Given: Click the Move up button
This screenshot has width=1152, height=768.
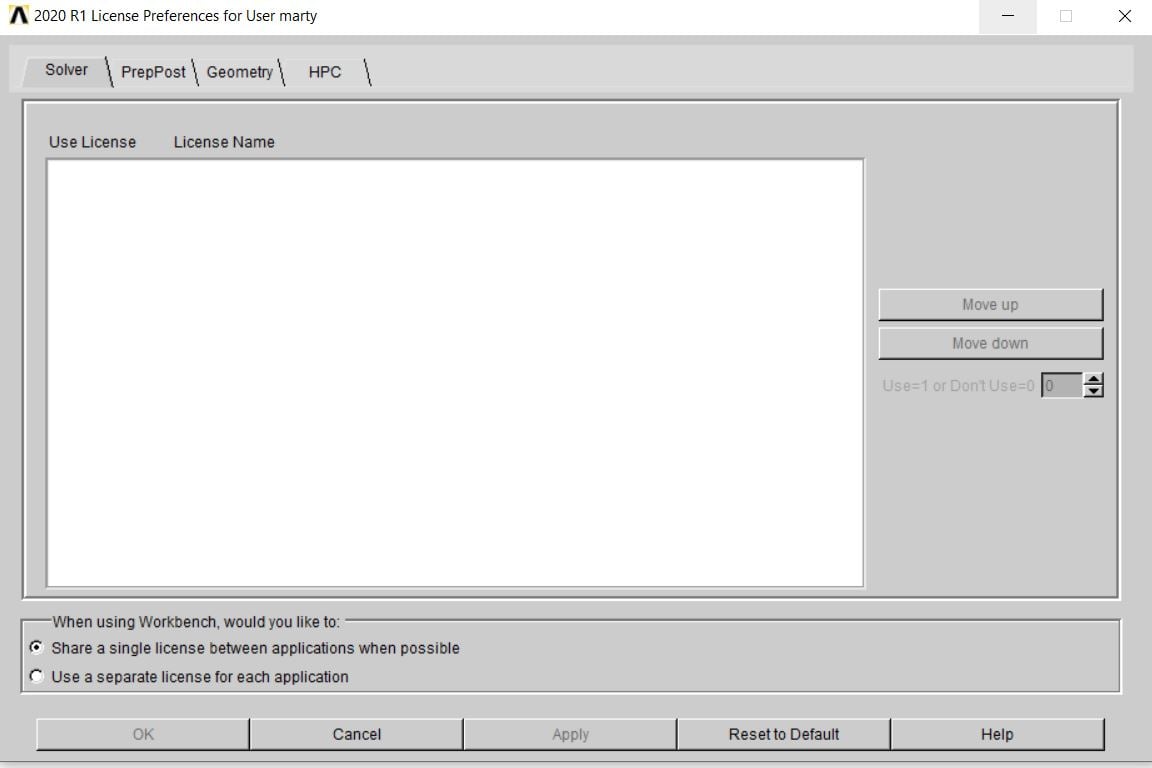Looking at the screenshot, I should [990, 304].
